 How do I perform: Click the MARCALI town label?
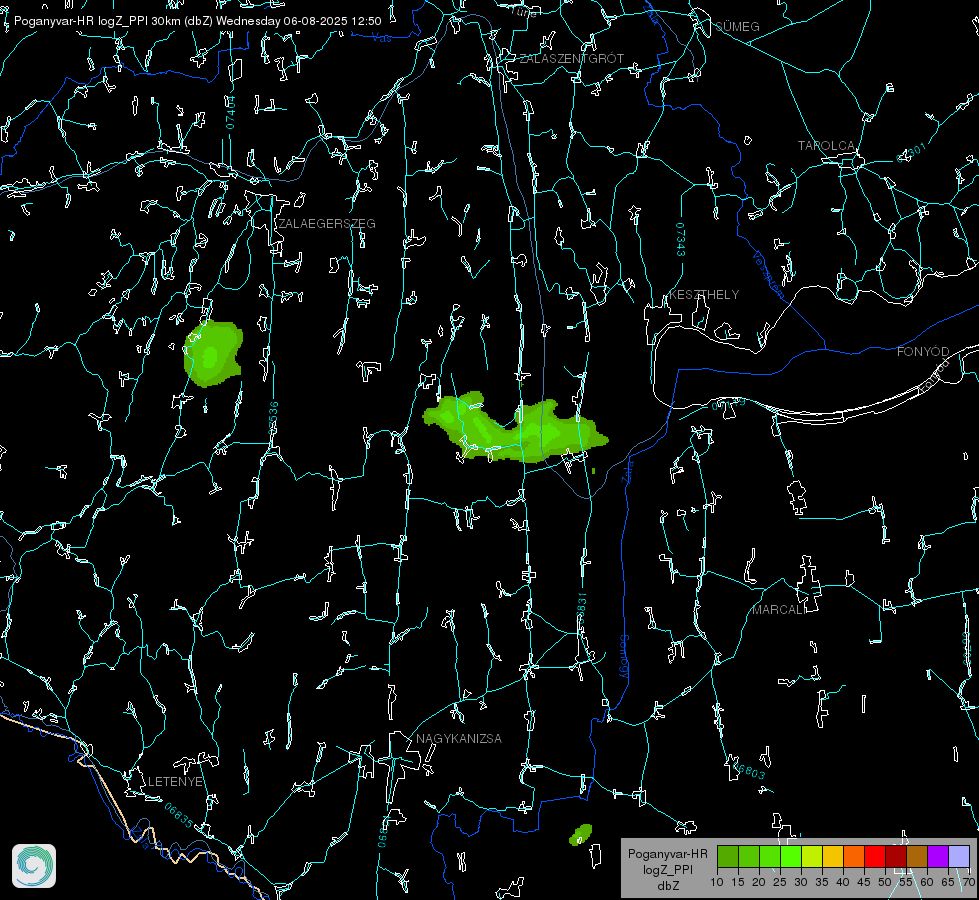click(x=779, y=610)
